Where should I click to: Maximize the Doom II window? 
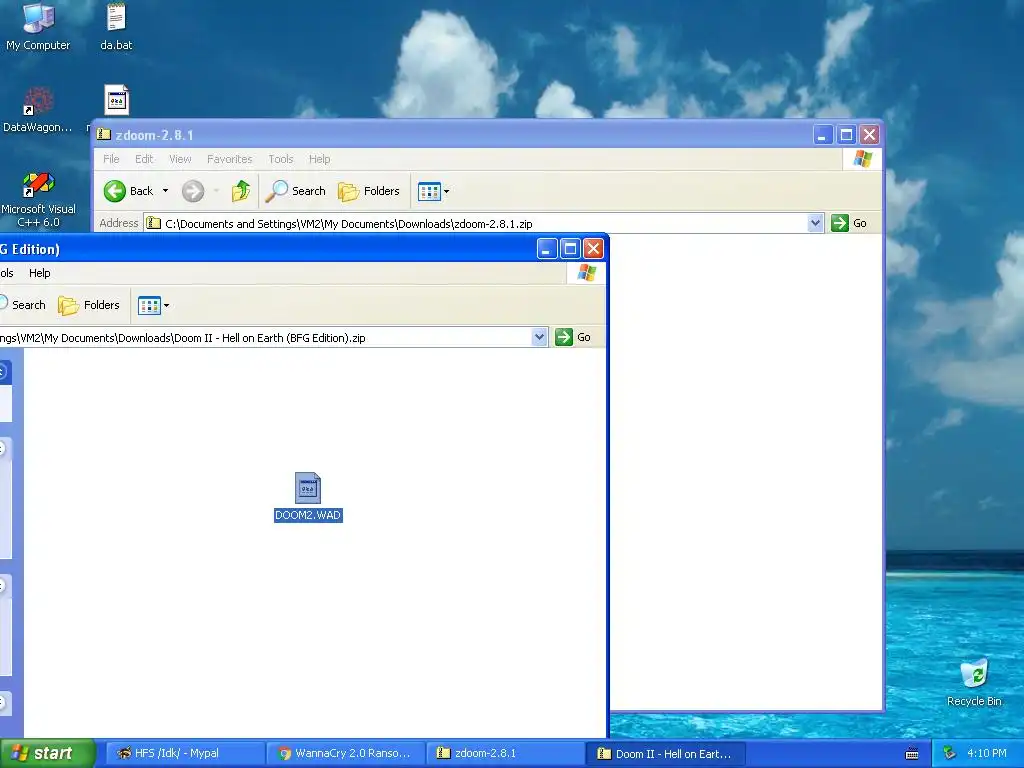(570, 249)
